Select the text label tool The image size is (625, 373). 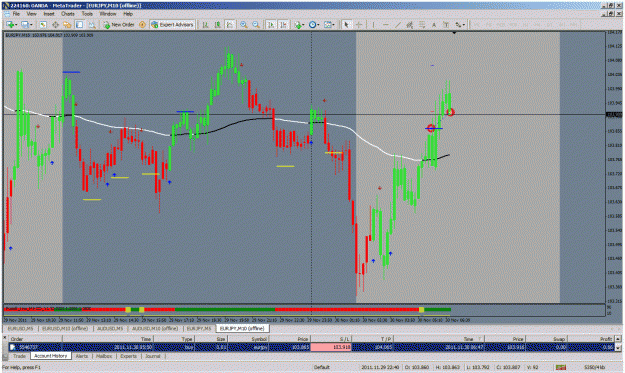[446, 25]
